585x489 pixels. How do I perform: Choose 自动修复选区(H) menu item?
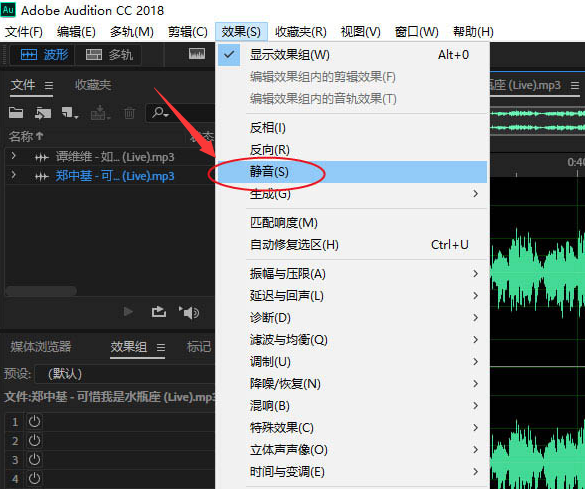coord(352,245)
